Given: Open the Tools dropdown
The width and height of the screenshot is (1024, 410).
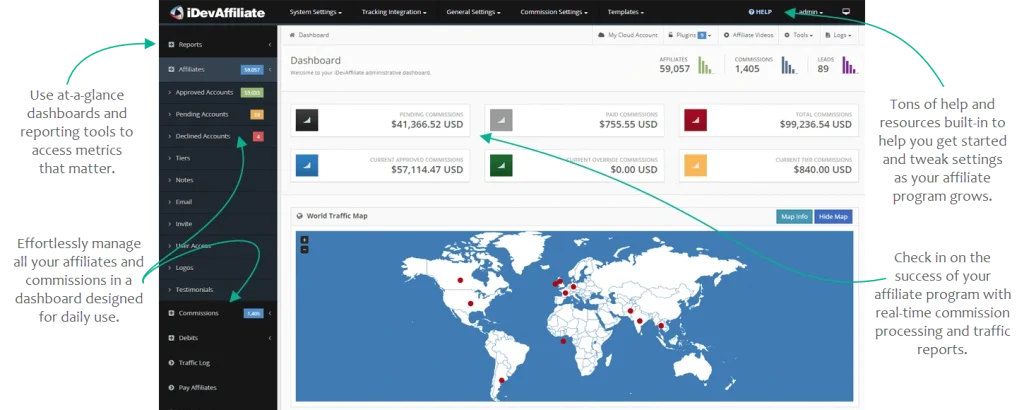Looking at the screenshot, I should coord(799,35).
